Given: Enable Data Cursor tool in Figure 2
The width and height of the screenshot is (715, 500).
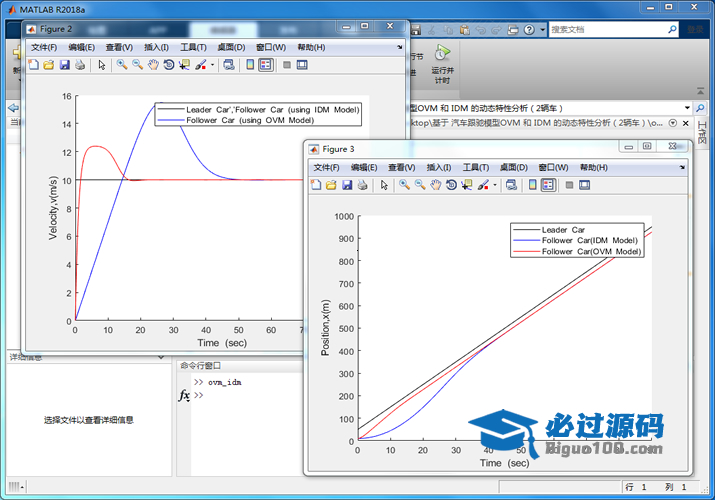Looking at the screenshot, I should coord(184,65).
